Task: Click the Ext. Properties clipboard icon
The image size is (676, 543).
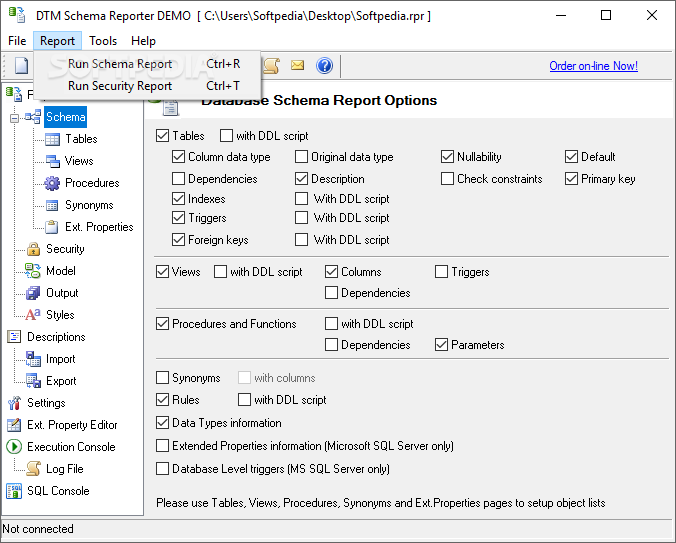Action: click(x=52, y=227)
